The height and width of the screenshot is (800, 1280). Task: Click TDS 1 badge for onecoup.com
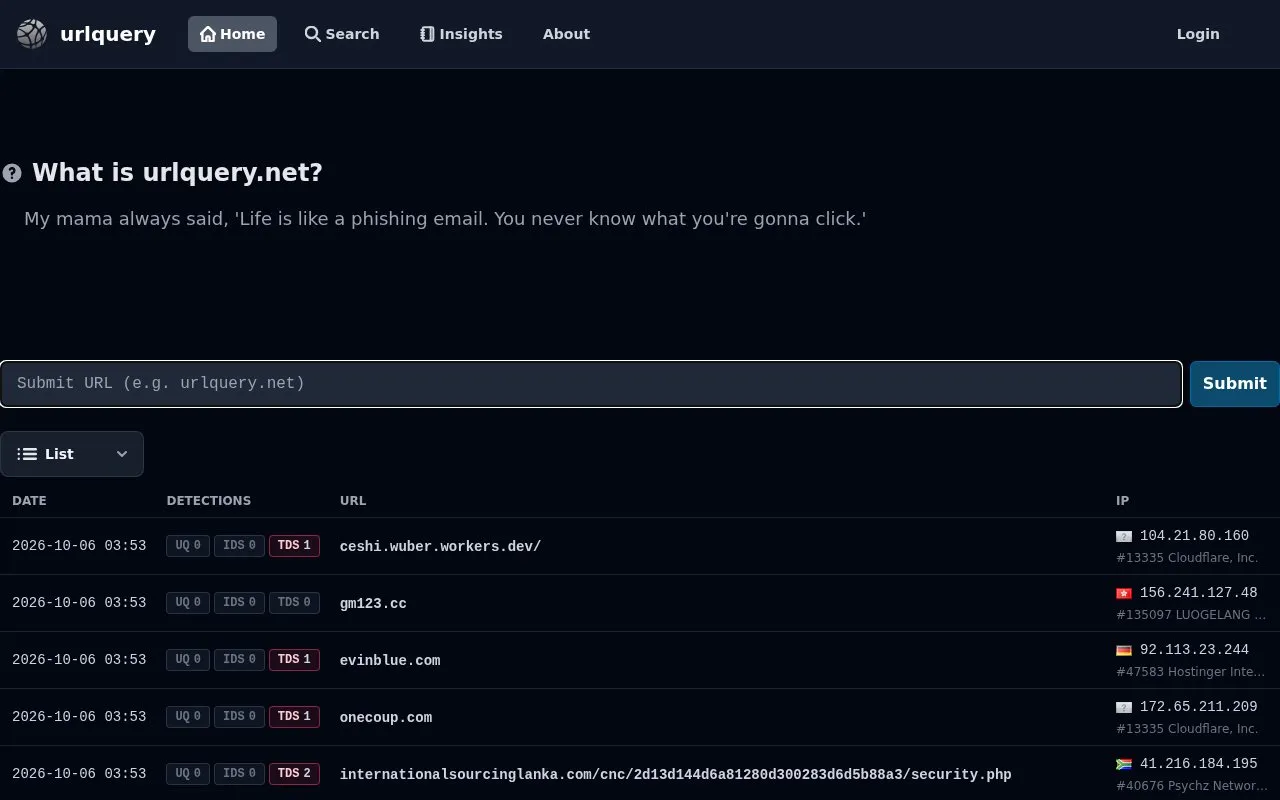point(294,717)
